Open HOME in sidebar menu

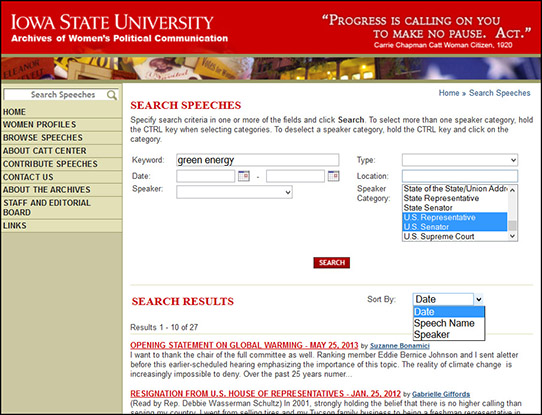coord(62,112)
